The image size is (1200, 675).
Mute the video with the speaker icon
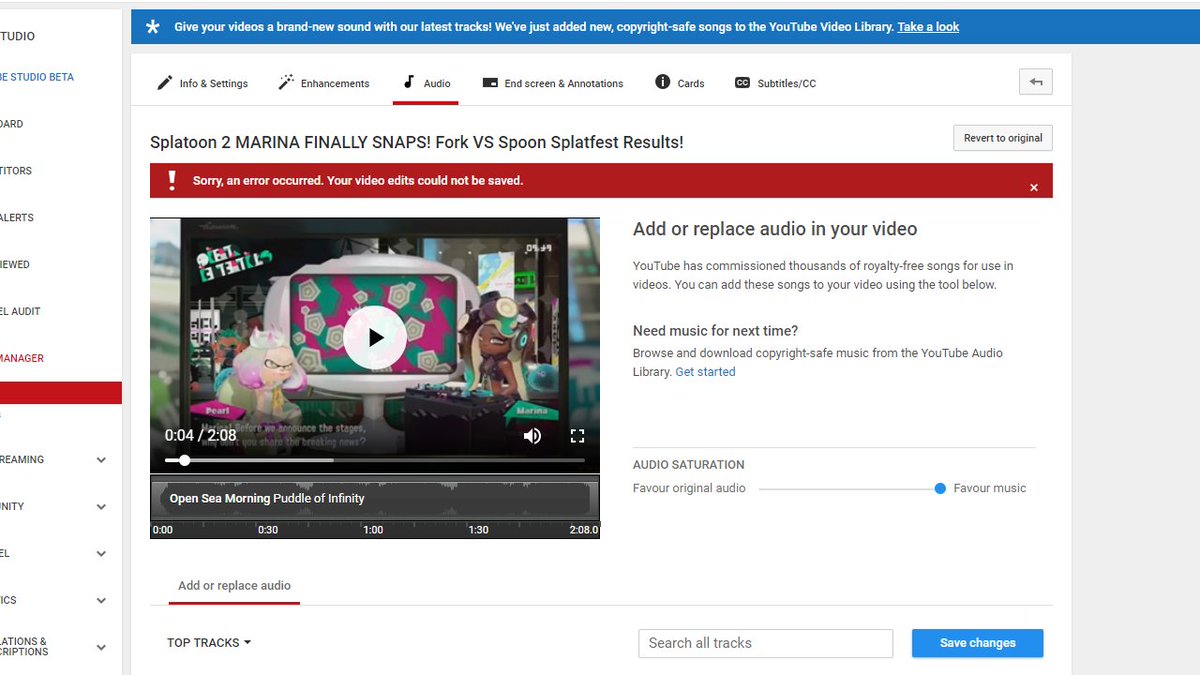(x=532, y=436)
